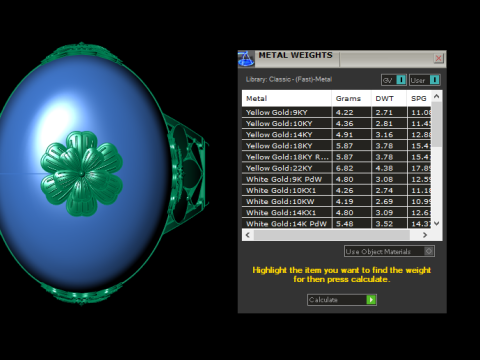The height and width of the screenshot is (360, 480).
Task: Select the White Gold:14K PdW row
Action: click(x=336, y=224)
